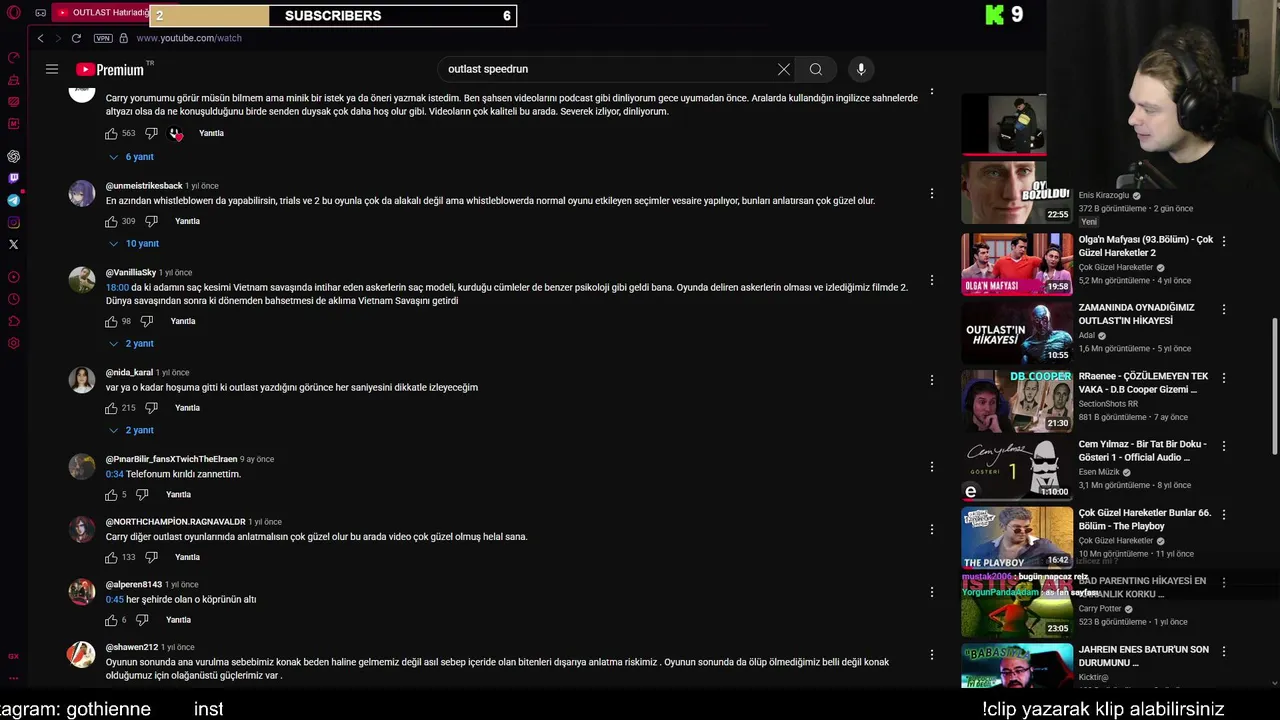Open OUTLAST'IN HİKAYESİ video thumbnail
Screen dimensions: 1280x720
pos(1017,333)
